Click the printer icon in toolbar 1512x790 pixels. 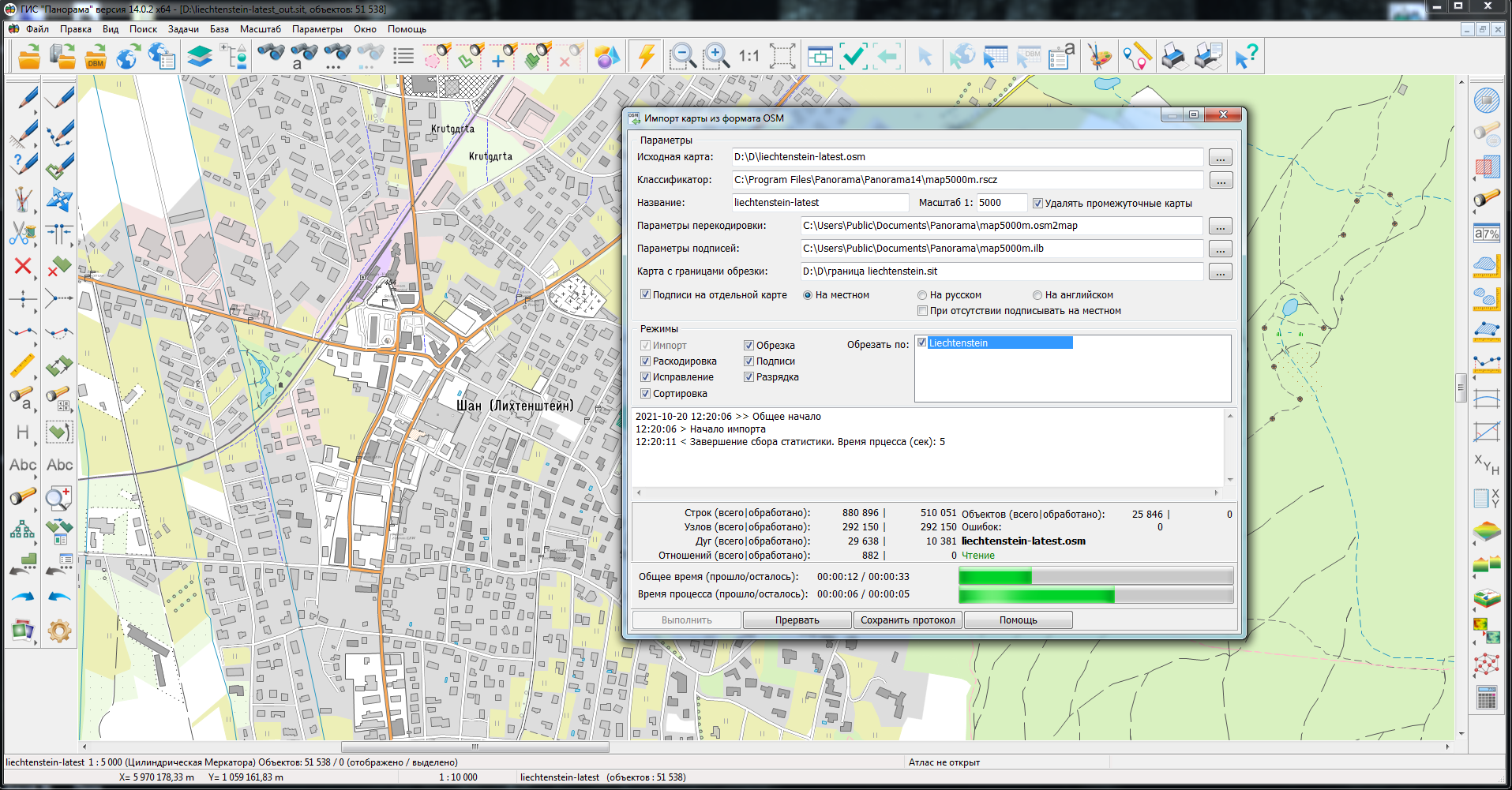(1174, 57)
